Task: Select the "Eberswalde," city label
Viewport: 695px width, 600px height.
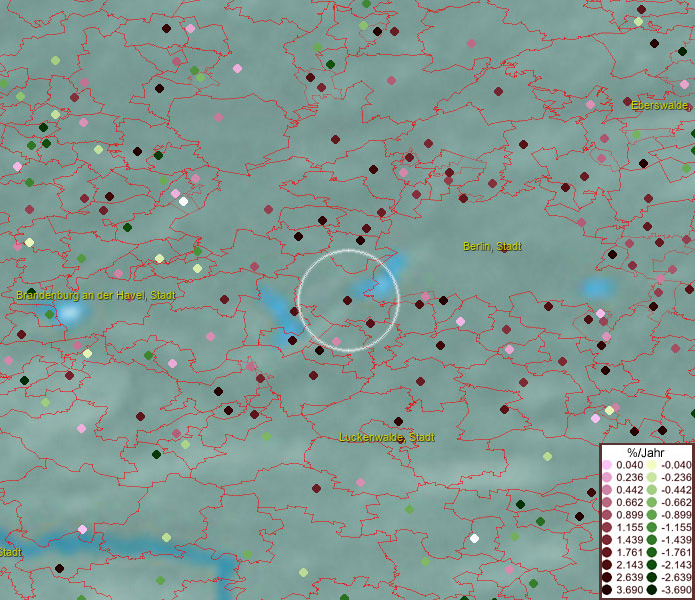Action: point(660,105)
